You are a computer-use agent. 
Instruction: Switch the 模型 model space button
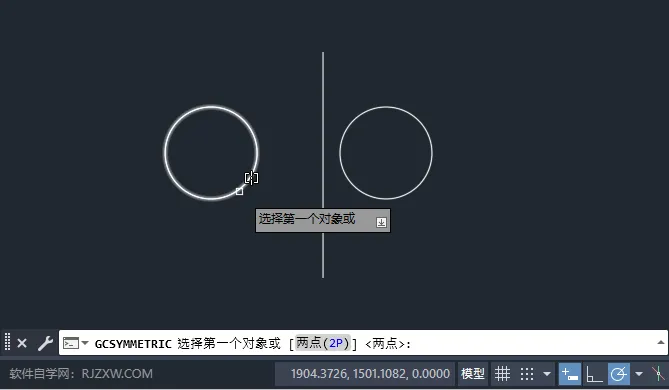(473, 374)
